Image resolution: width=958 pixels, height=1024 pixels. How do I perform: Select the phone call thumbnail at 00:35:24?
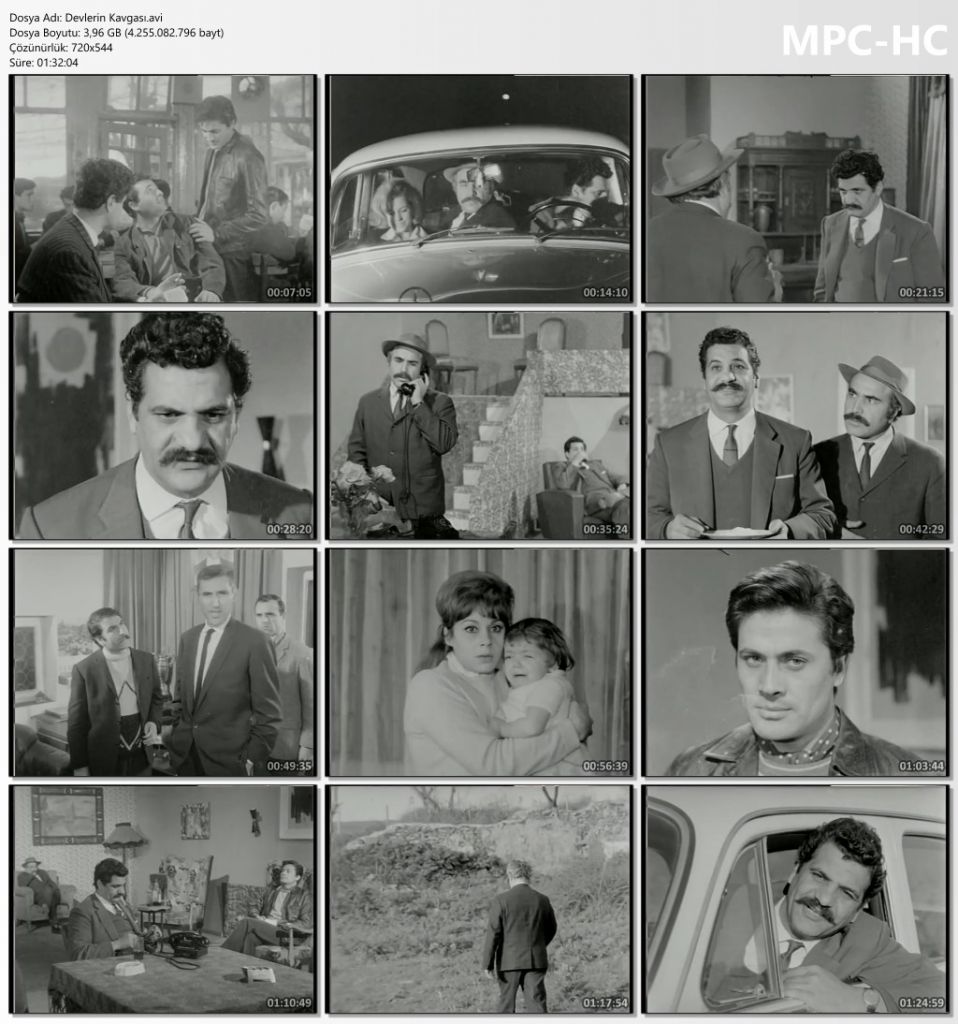pos(480,426)
